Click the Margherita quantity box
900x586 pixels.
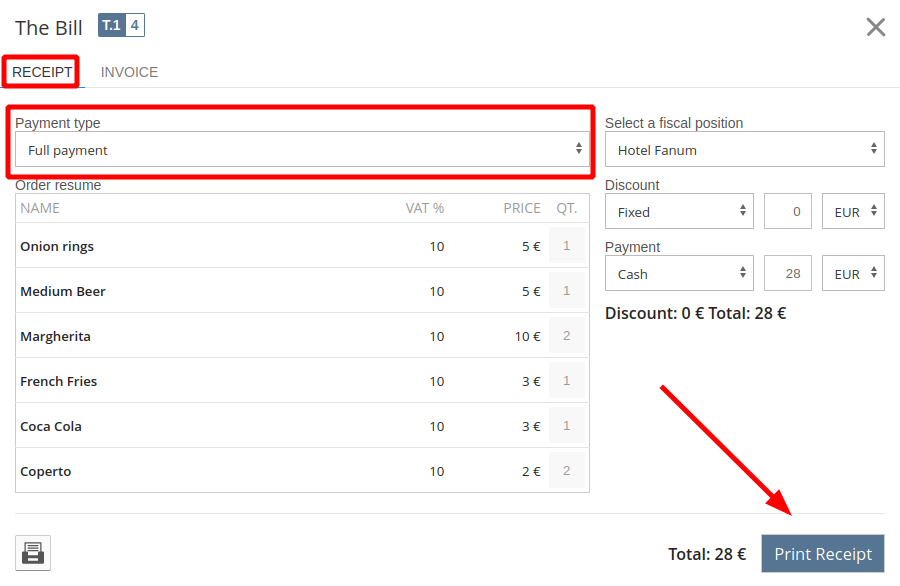(x=567, y=335)
